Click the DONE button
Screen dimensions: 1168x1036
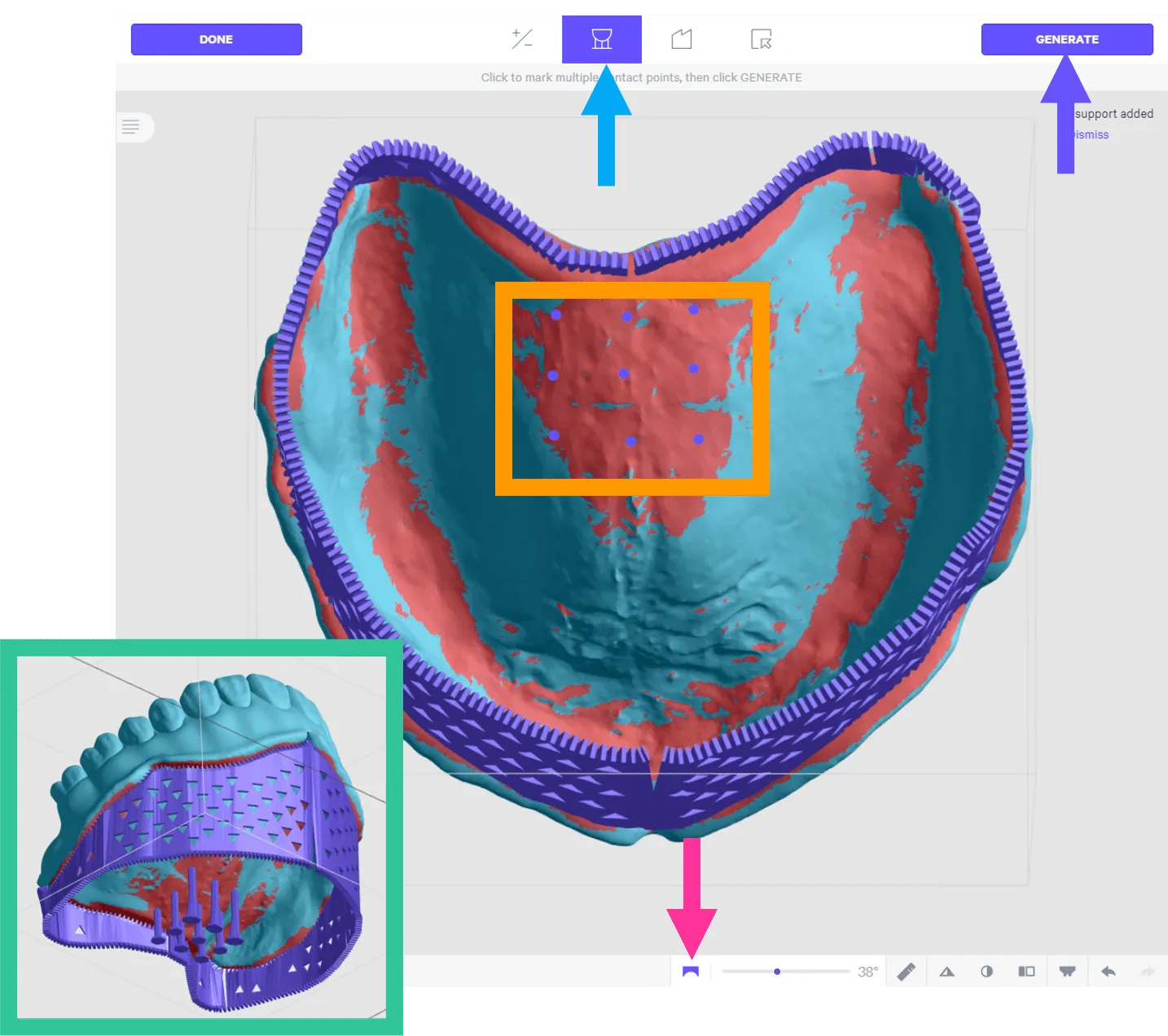pos(217,39)
